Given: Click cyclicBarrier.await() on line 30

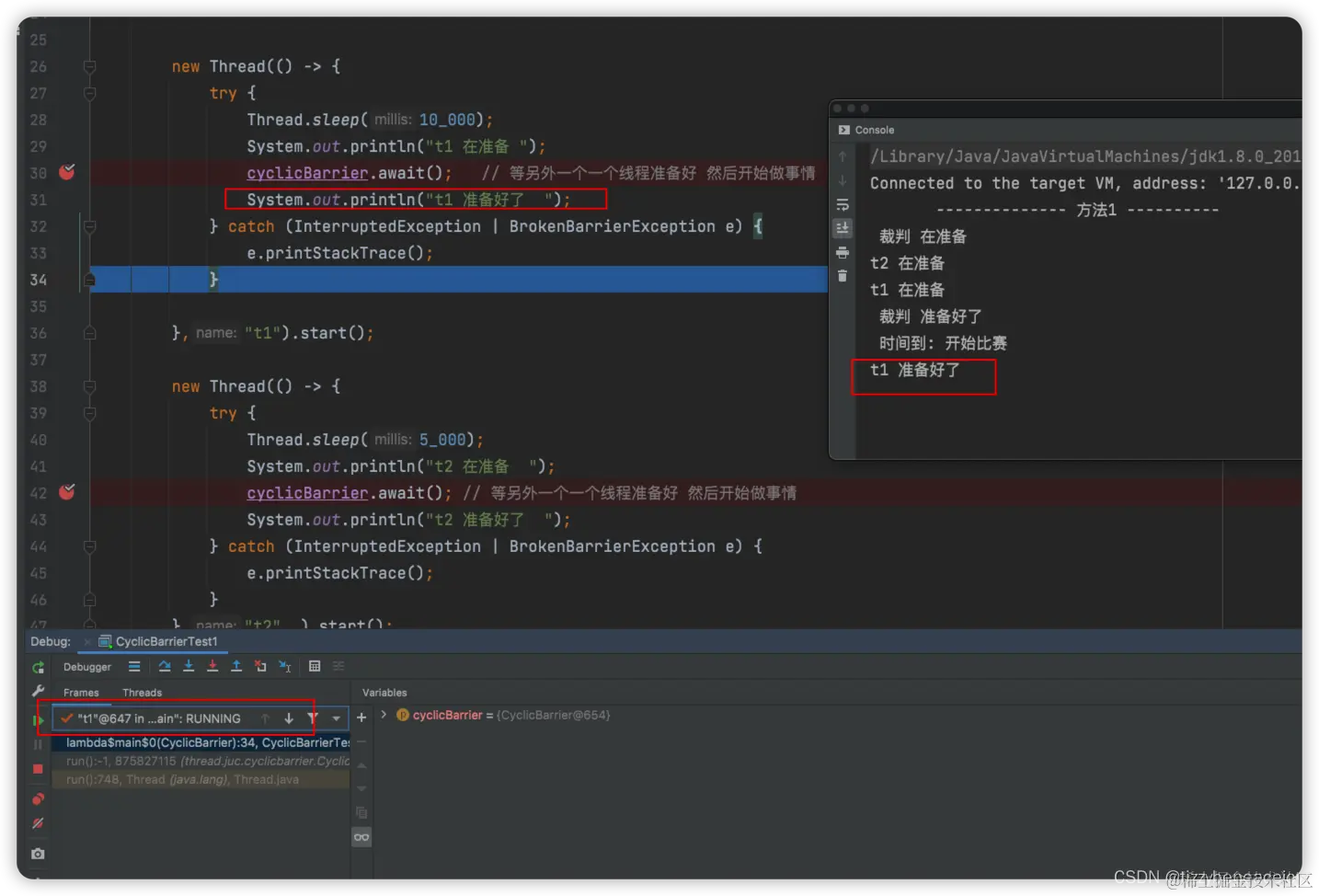Looking at the screenshot, I should [350, 173].
